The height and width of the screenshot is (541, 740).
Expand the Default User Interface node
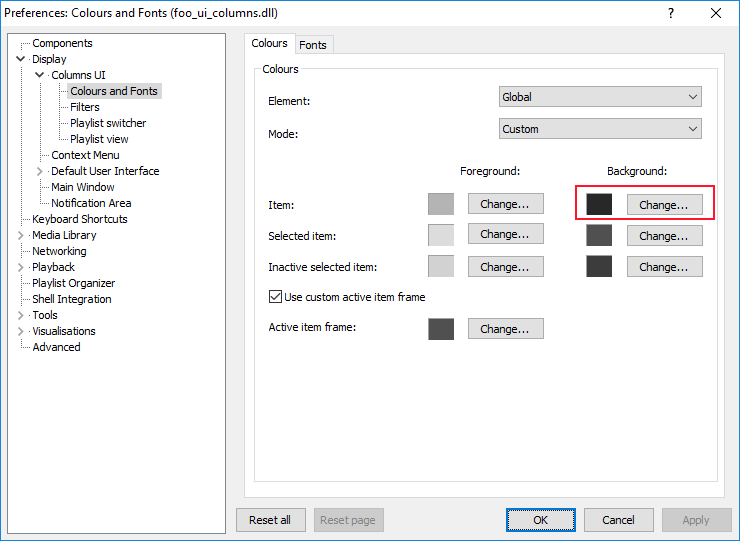(x=40, y=171)
